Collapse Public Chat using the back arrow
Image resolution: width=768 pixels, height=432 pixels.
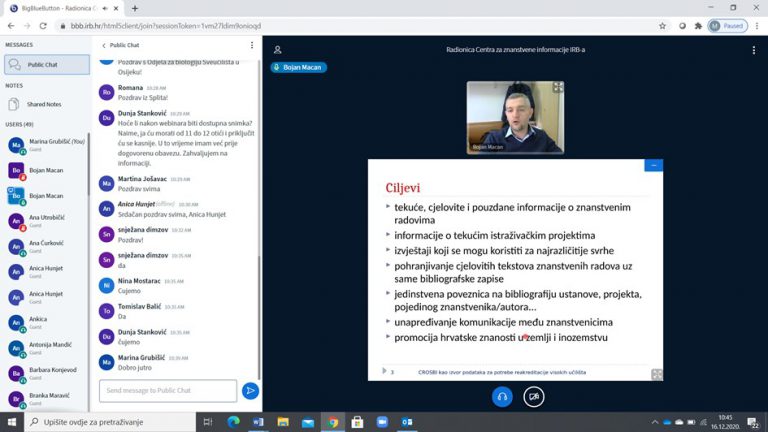tap(104, 45)
